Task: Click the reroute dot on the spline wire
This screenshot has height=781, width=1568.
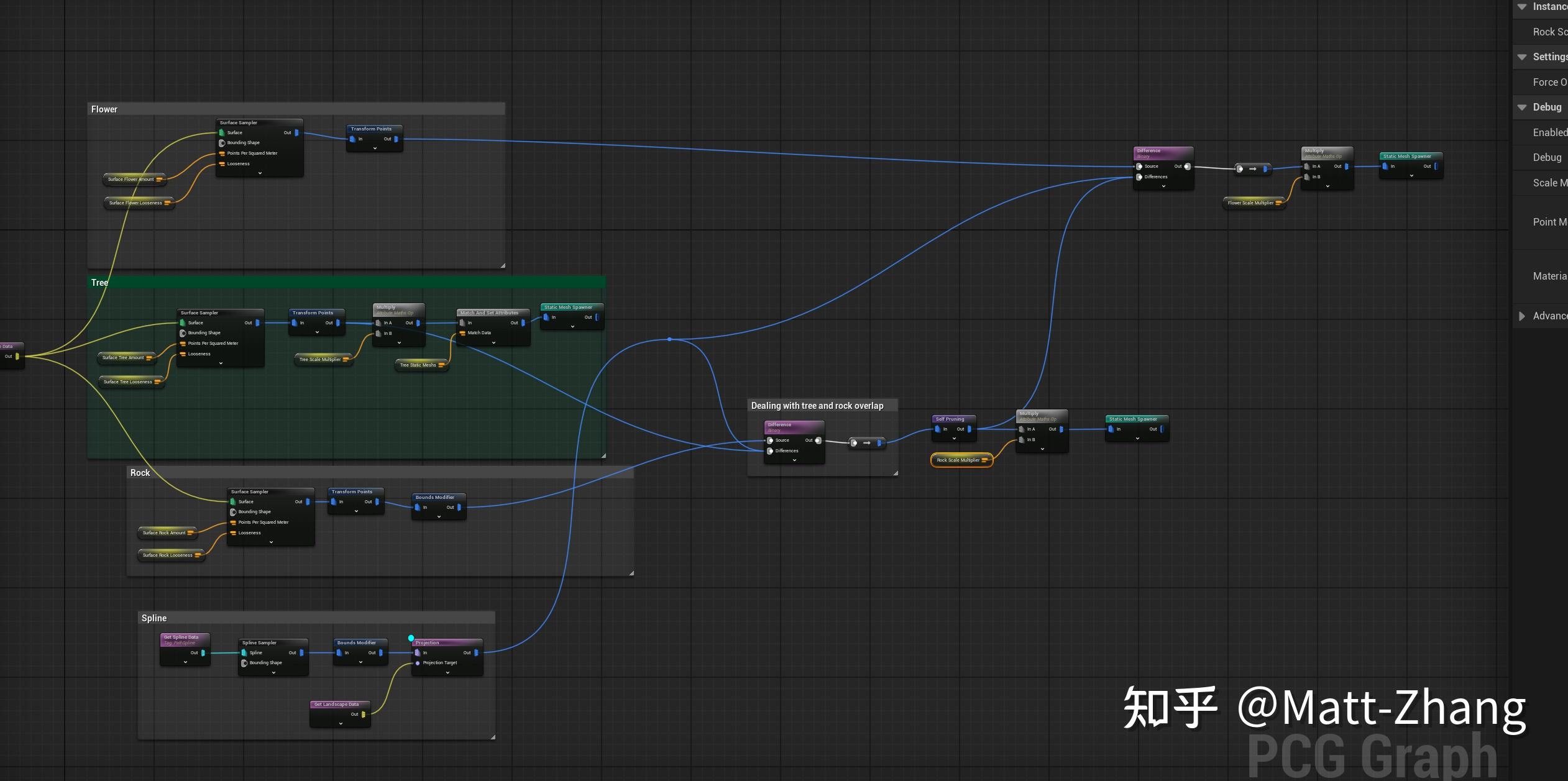Action: pos(669,339)
